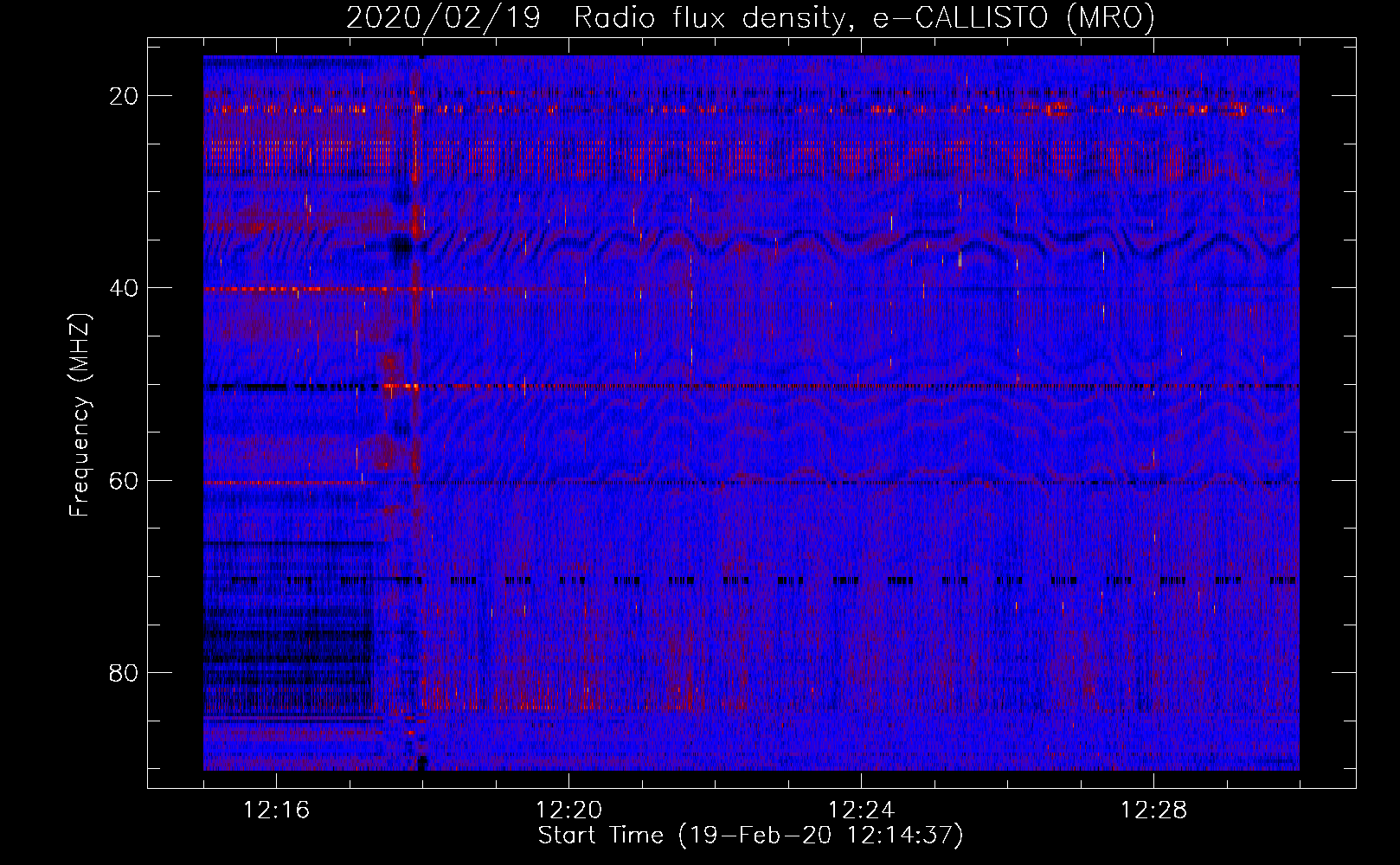Click the 12:16 time tick label

point(276,811)
